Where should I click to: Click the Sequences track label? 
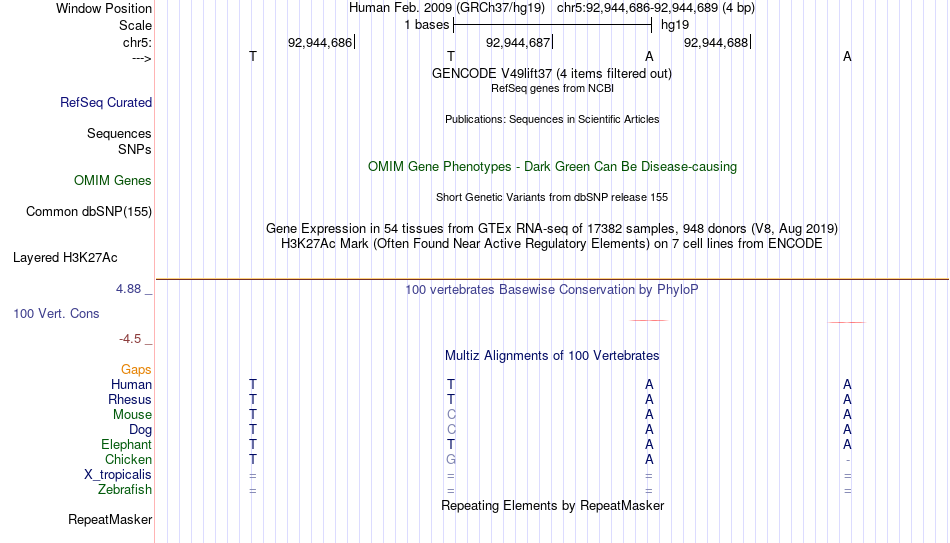(x=119, y=133)
